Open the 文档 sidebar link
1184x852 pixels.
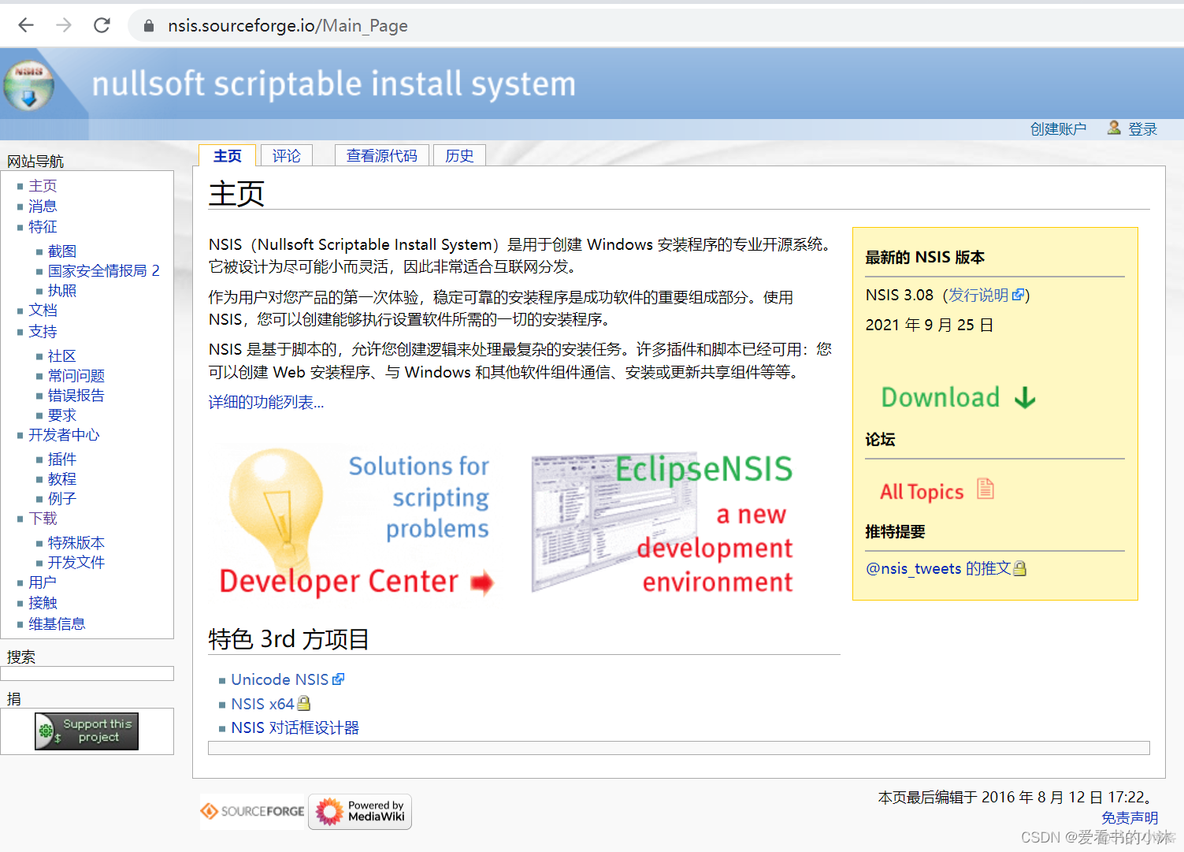coord(42,310)
